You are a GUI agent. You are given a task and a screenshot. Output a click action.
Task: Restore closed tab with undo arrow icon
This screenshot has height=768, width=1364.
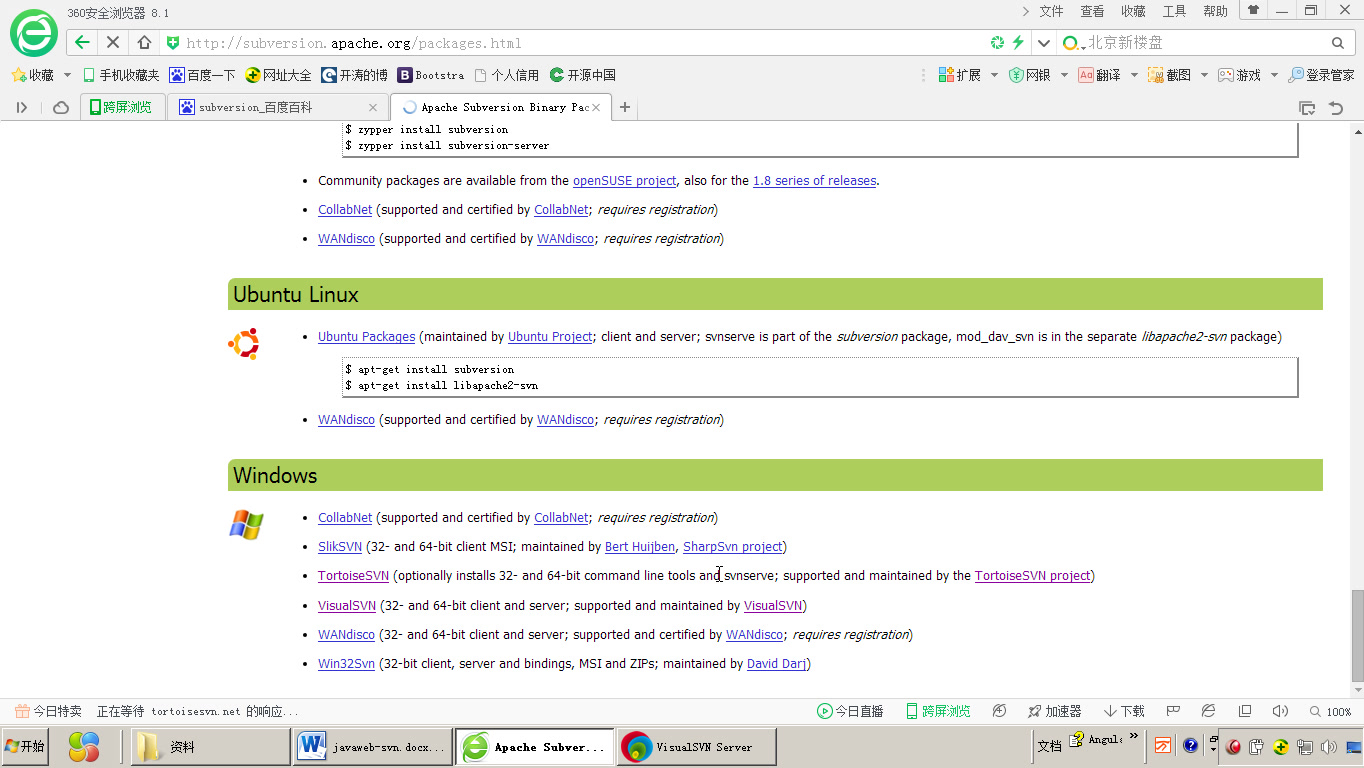[1336, 108]
